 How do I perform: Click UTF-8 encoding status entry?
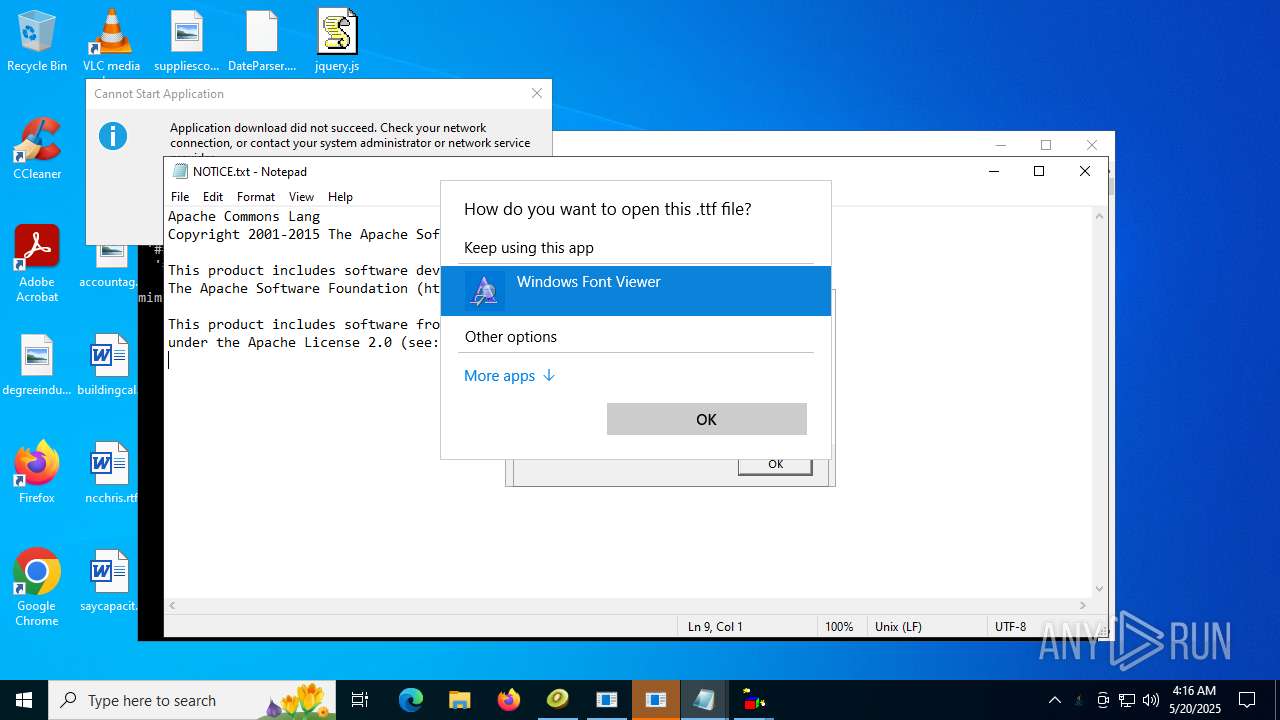point(1010,627)
